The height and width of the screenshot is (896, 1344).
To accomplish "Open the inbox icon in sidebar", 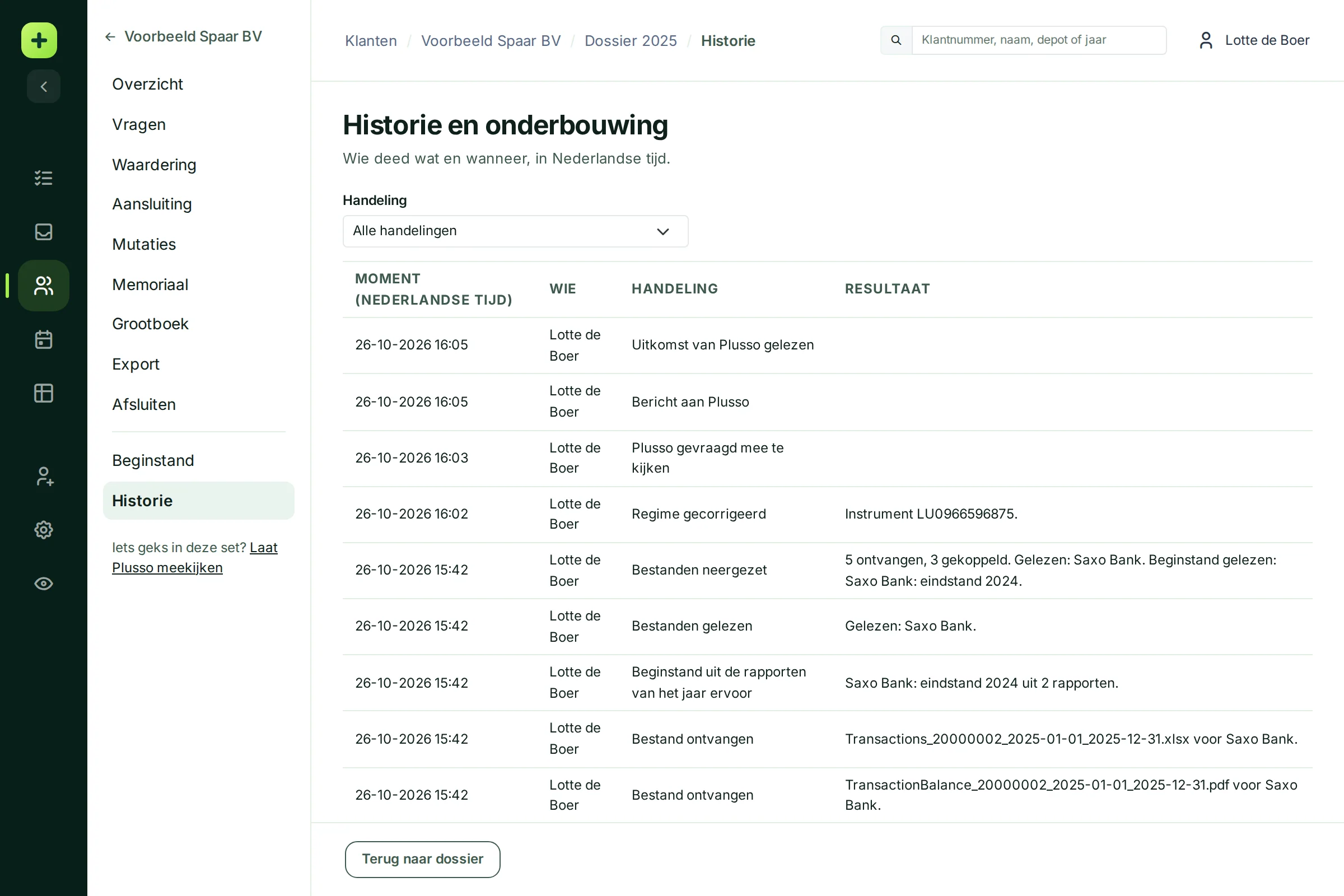I will pos(44,231).
